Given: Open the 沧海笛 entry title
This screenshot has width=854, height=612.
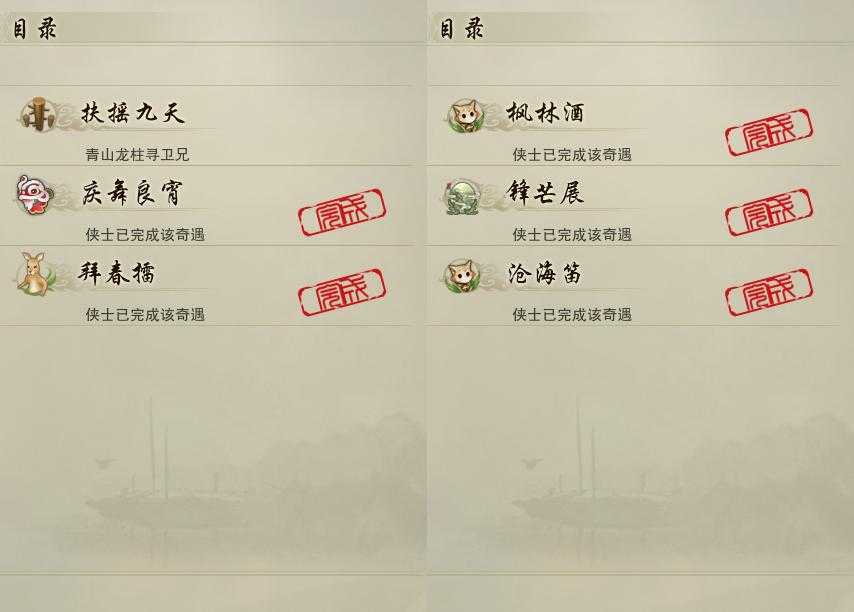Looking at the screenshot, I should tap(544, 273).
